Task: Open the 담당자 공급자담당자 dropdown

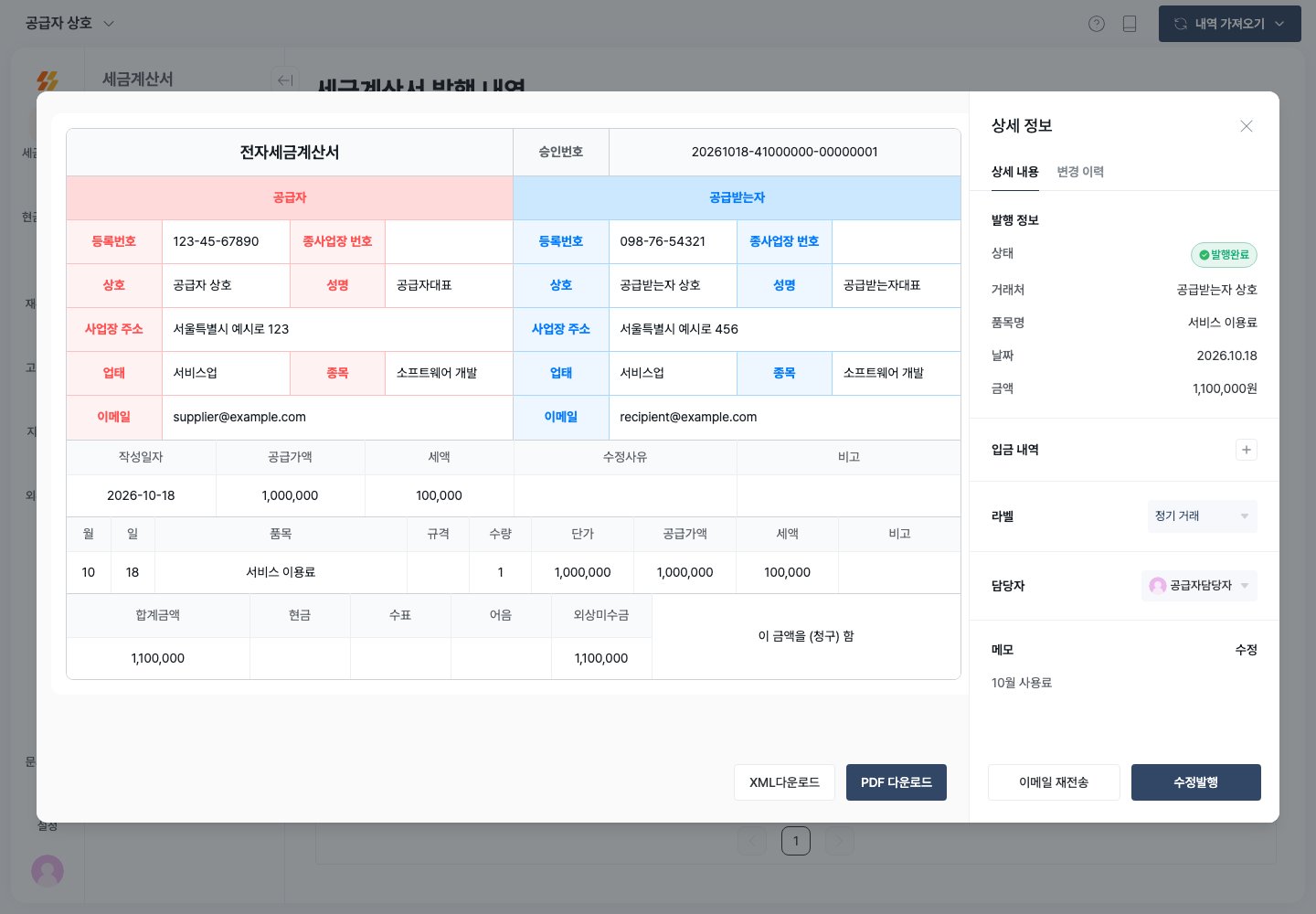Action: [1199, 586]
